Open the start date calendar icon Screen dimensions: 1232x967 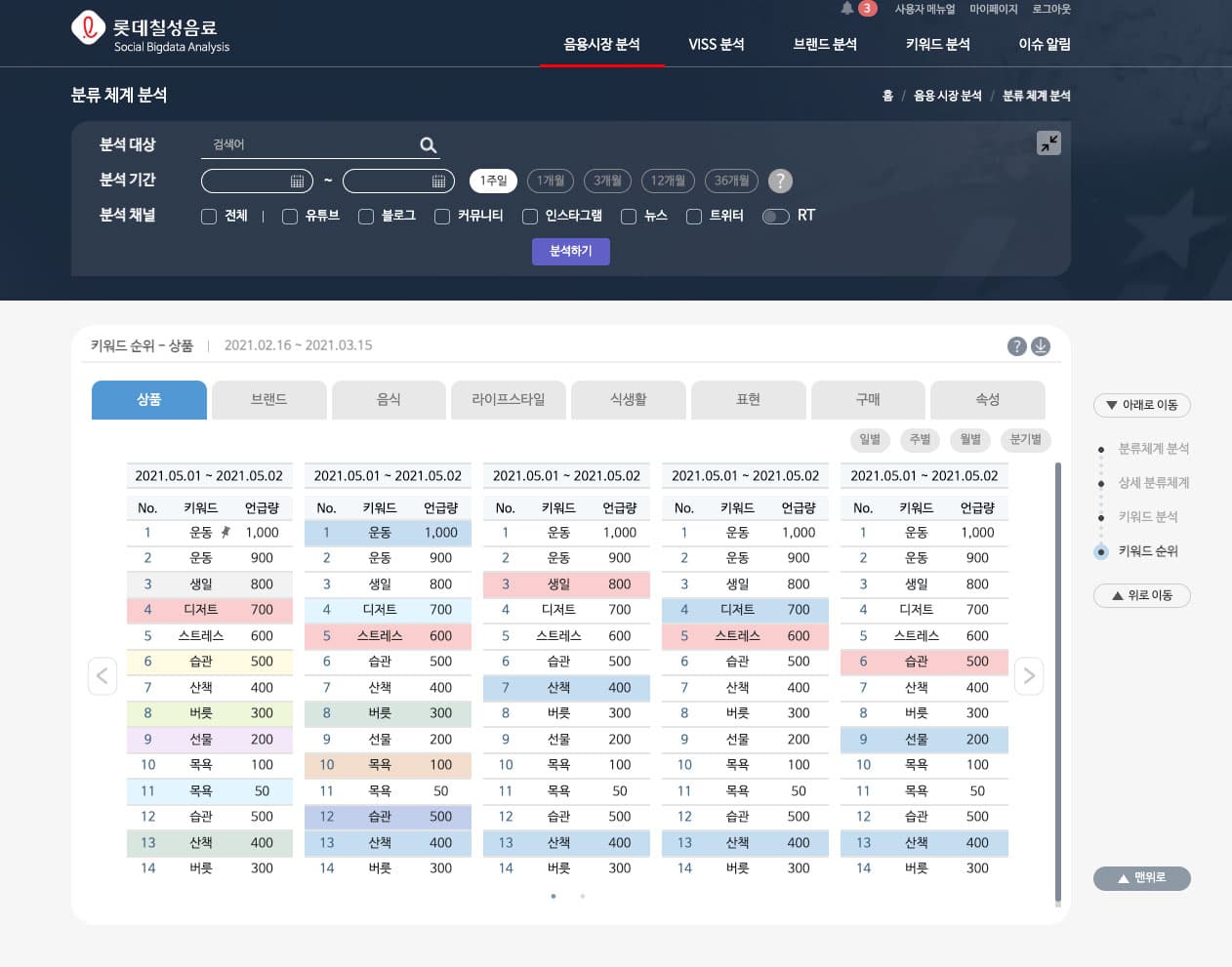297,181
